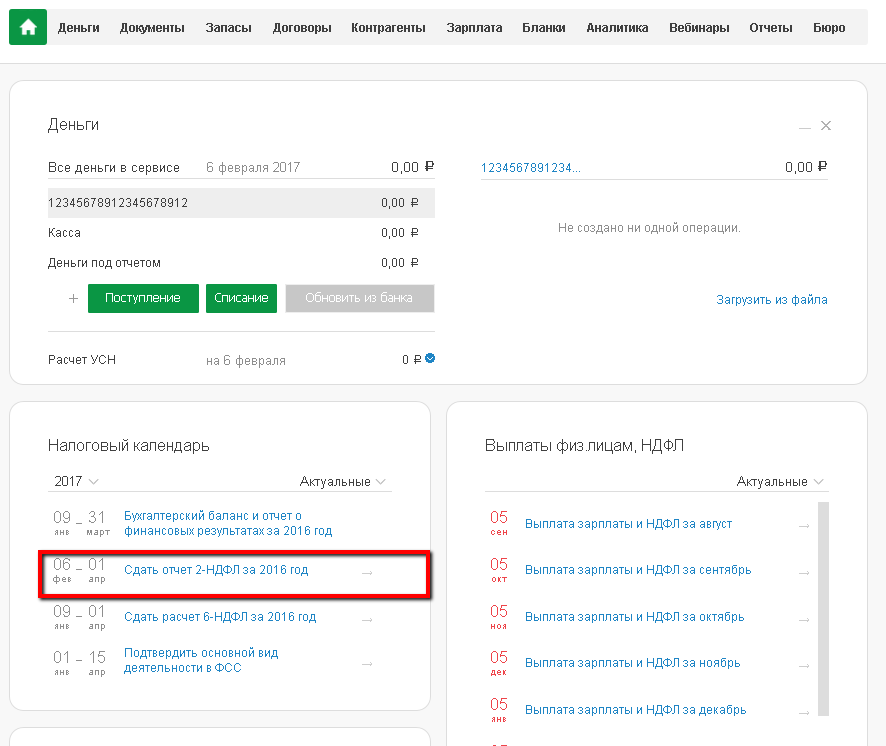Arrow for Выплата зарплаты за сентябрь

804,573
